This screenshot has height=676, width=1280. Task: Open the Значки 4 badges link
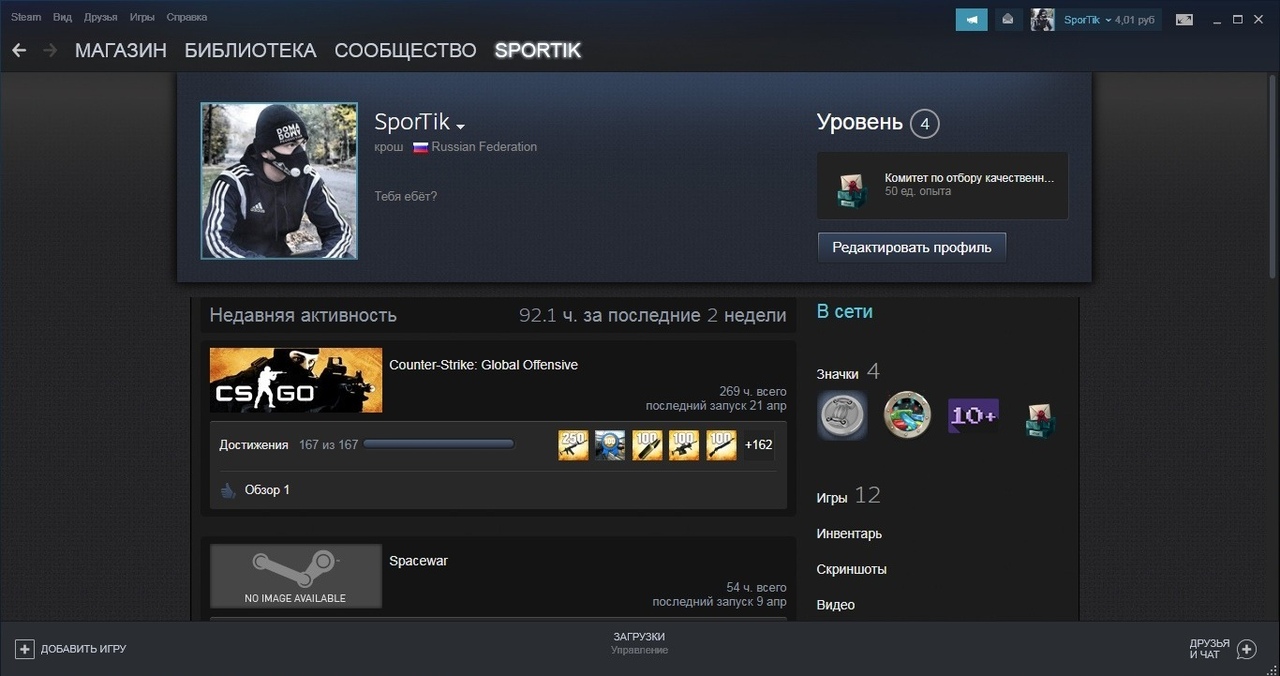pos(848,372)
